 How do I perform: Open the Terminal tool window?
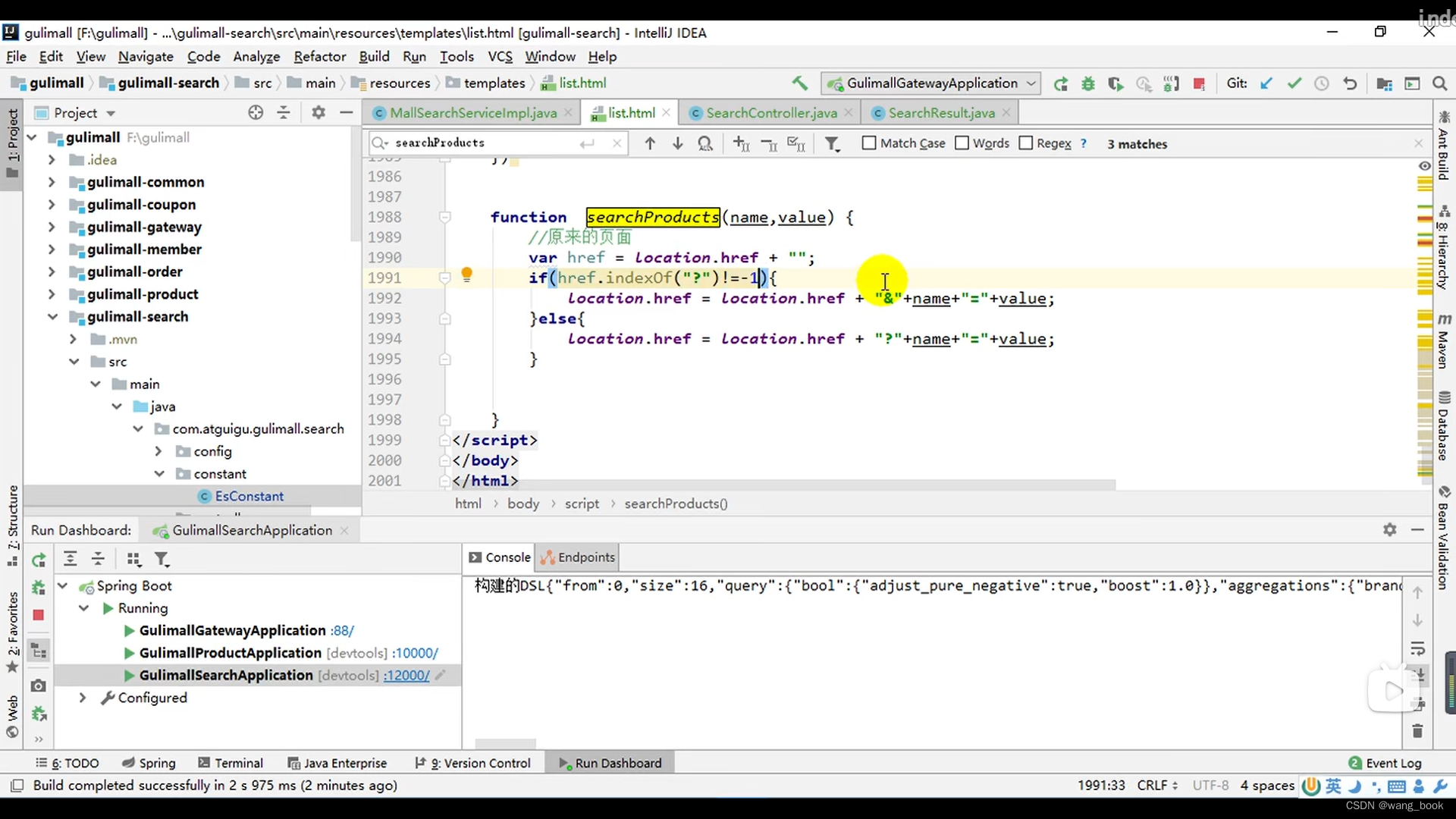coord(231,763)
